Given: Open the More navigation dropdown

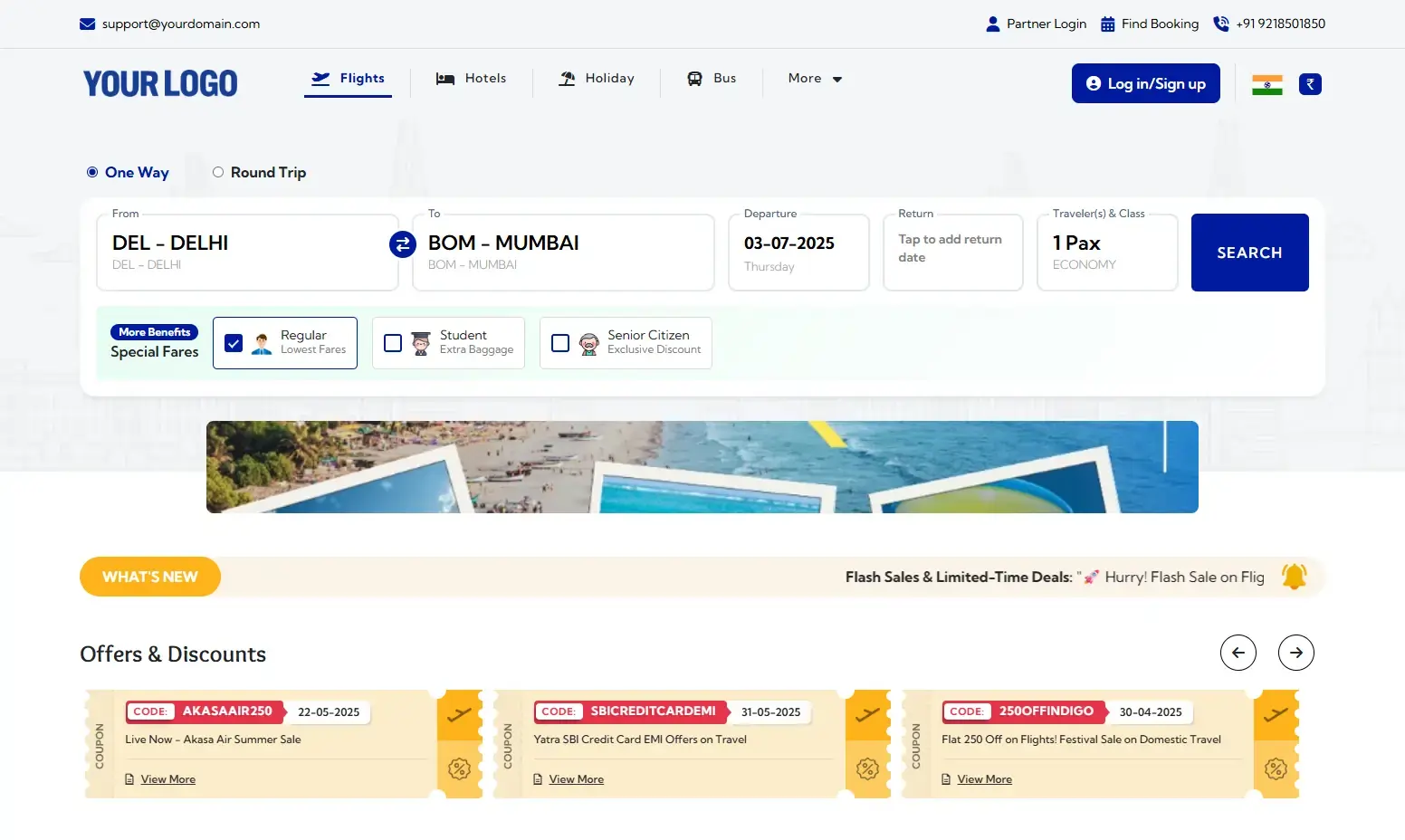Looking at the screenshot, I should coord(813,79).
